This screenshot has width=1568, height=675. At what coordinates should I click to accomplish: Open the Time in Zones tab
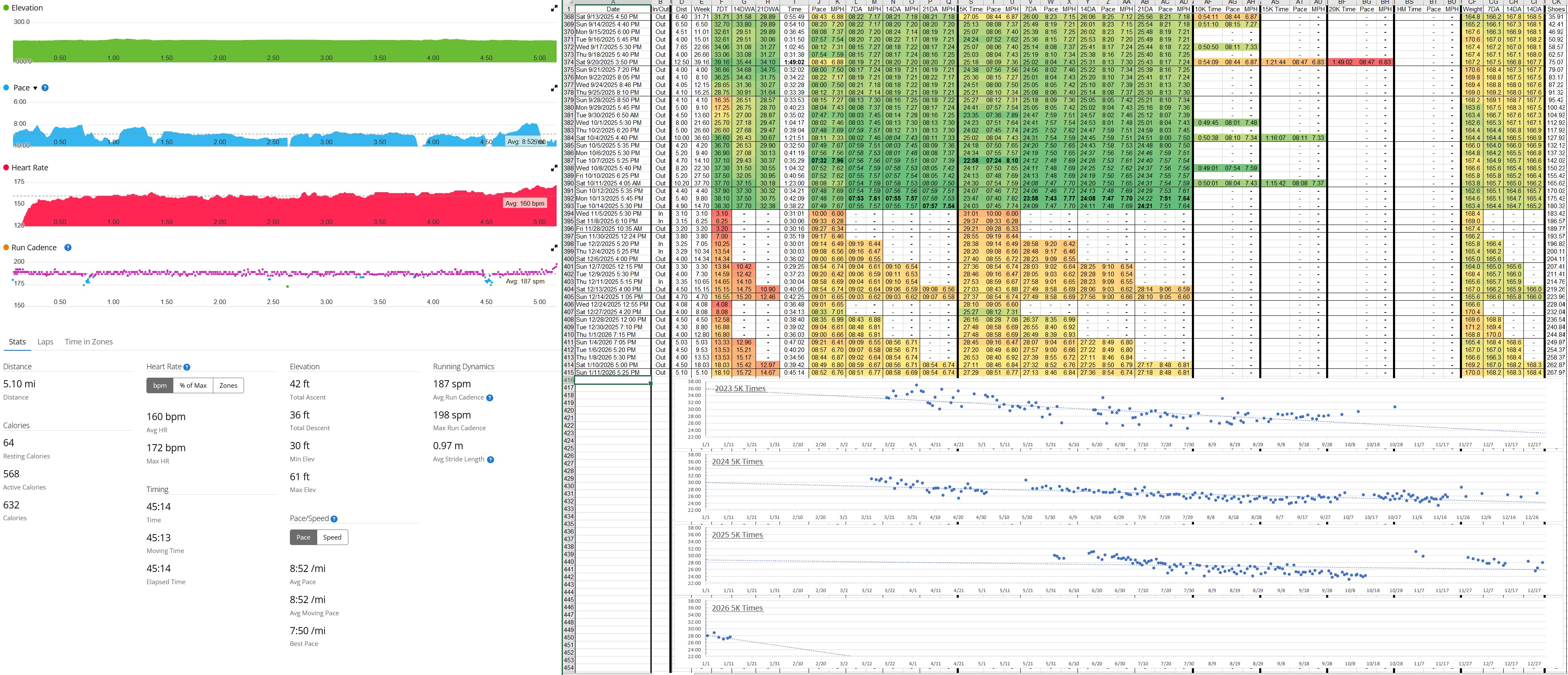pyautogui.click(x=89, y=341)
